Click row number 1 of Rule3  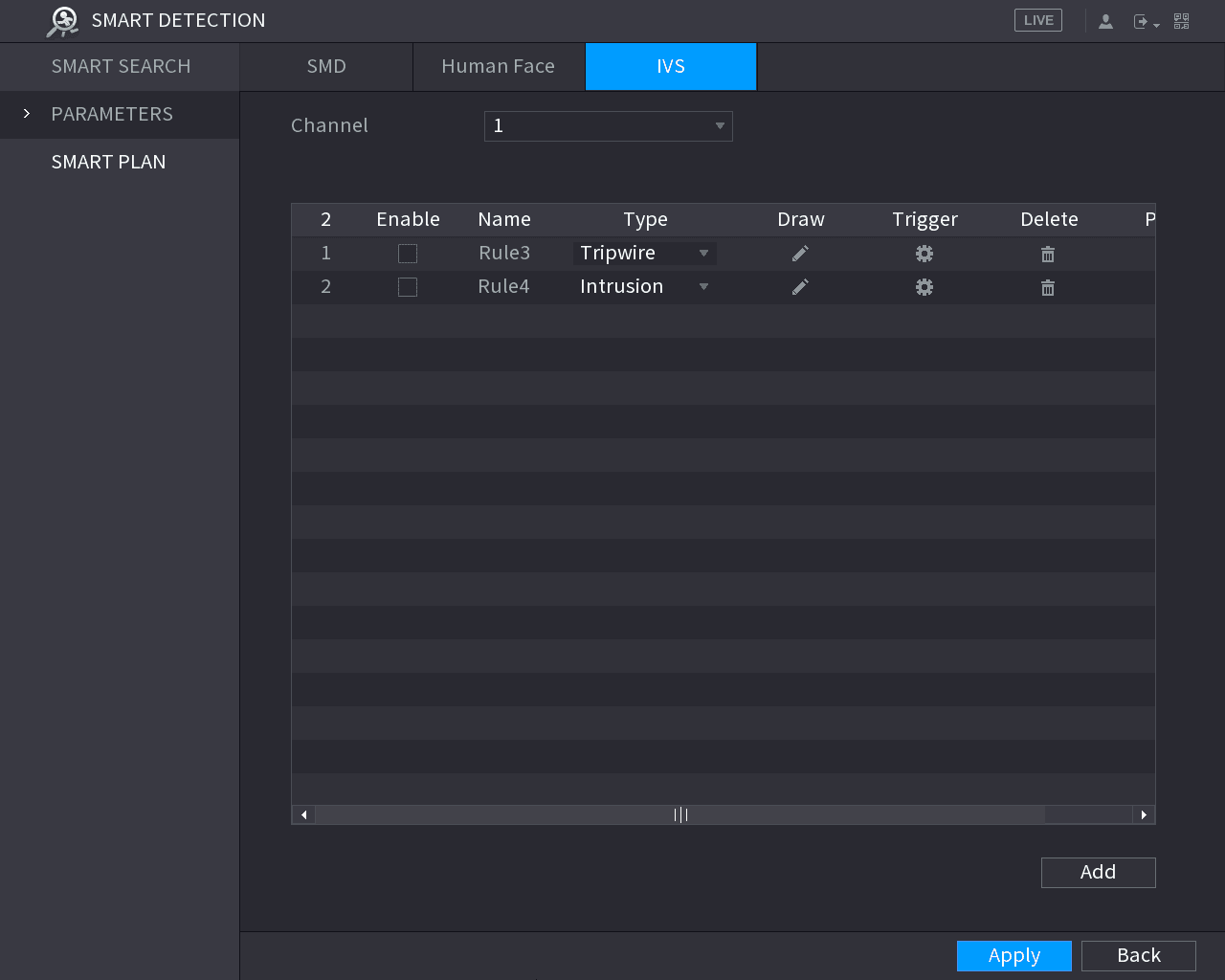[326, 254]
